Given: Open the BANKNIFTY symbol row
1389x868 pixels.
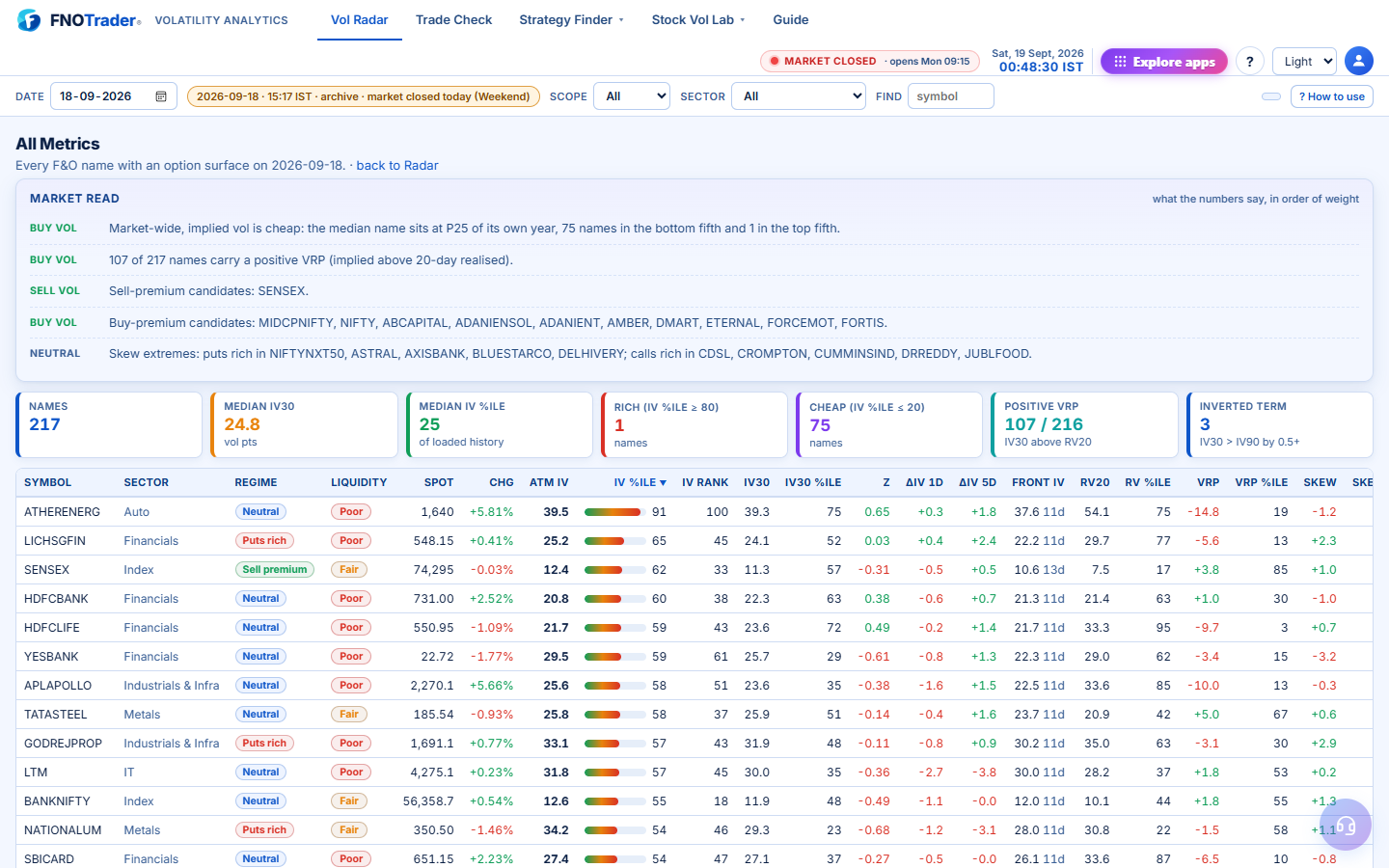Looking at the screenshot, I should tap(57, 801).
